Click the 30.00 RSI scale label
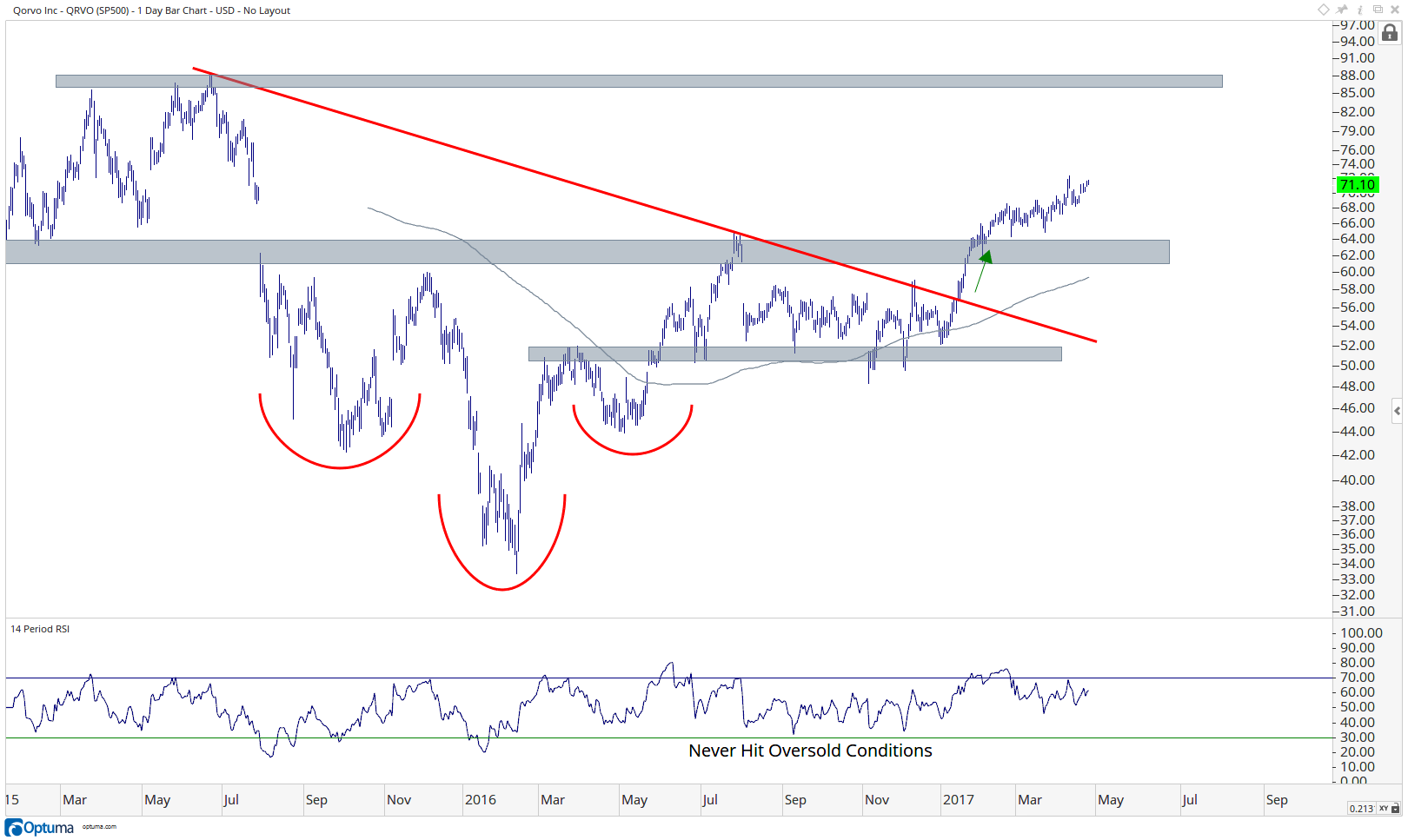The height and width of the screenshot is (840, 1408). 1358,737
